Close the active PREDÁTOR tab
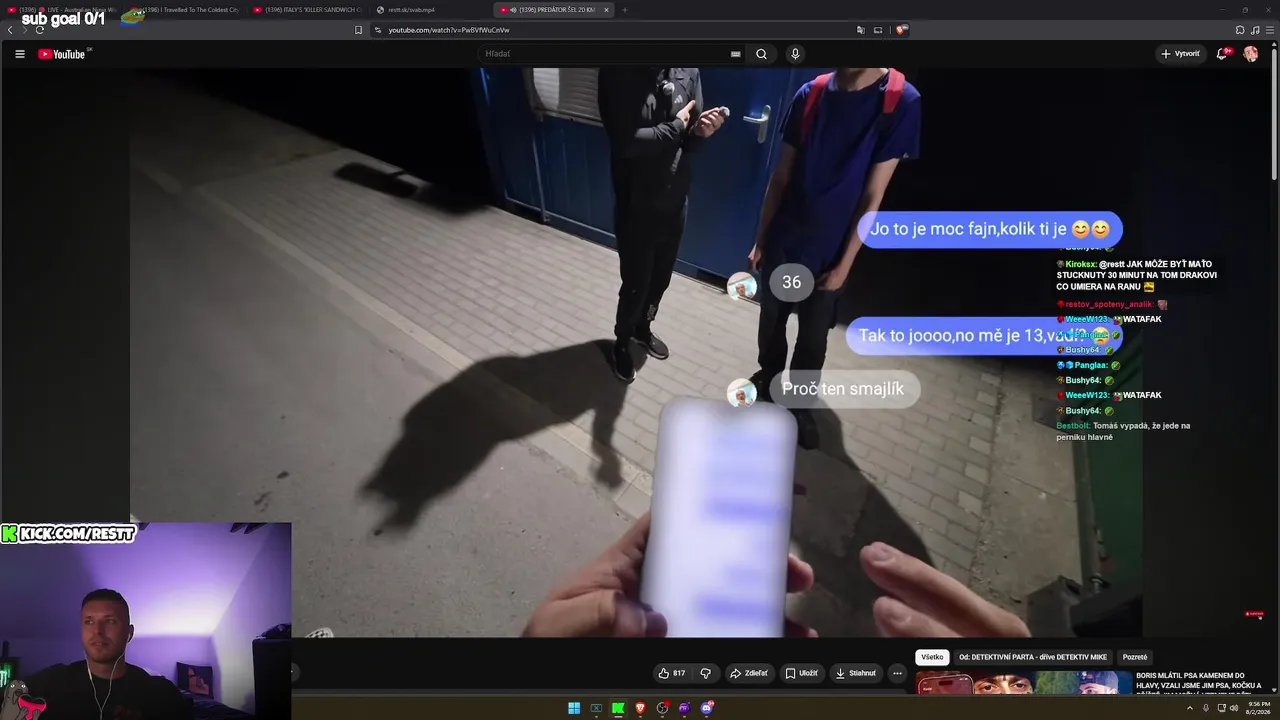Image resolution: width=1280 pixels, height=720 pixels. 606,10
